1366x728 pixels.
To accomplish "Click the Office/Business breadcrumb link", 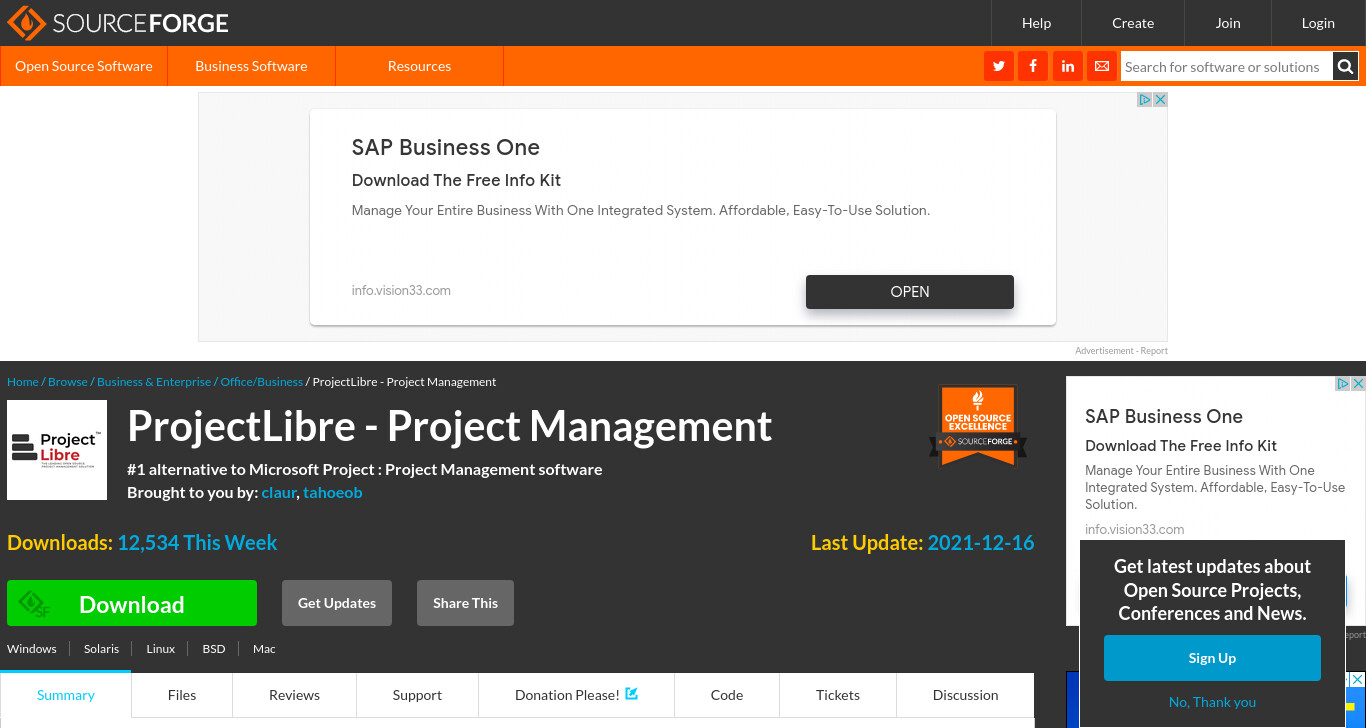I will click(x=261, y=382).
